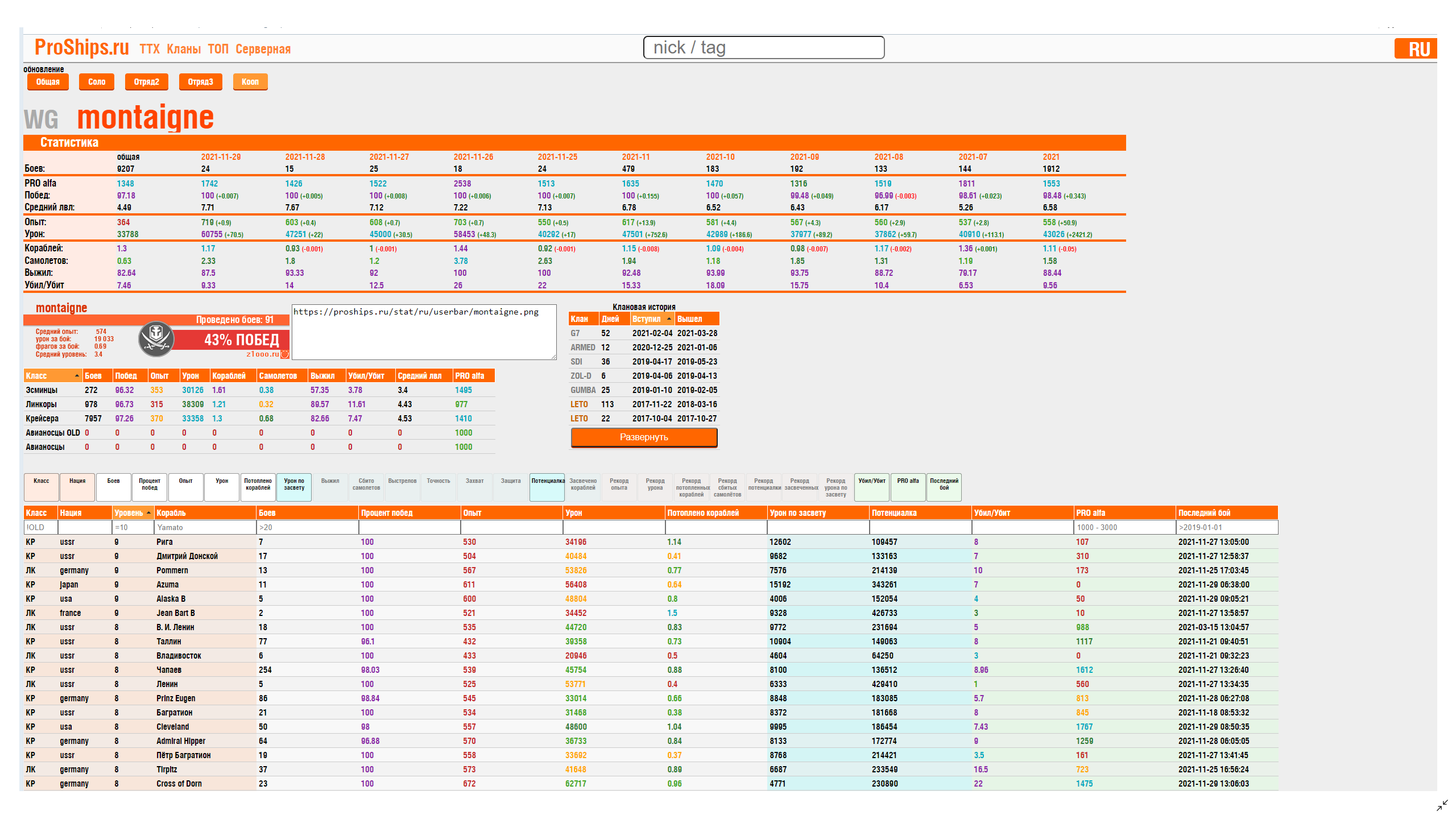
Task: Click the Последний бой filter >2019-01-01
Action: (1227, 527)
